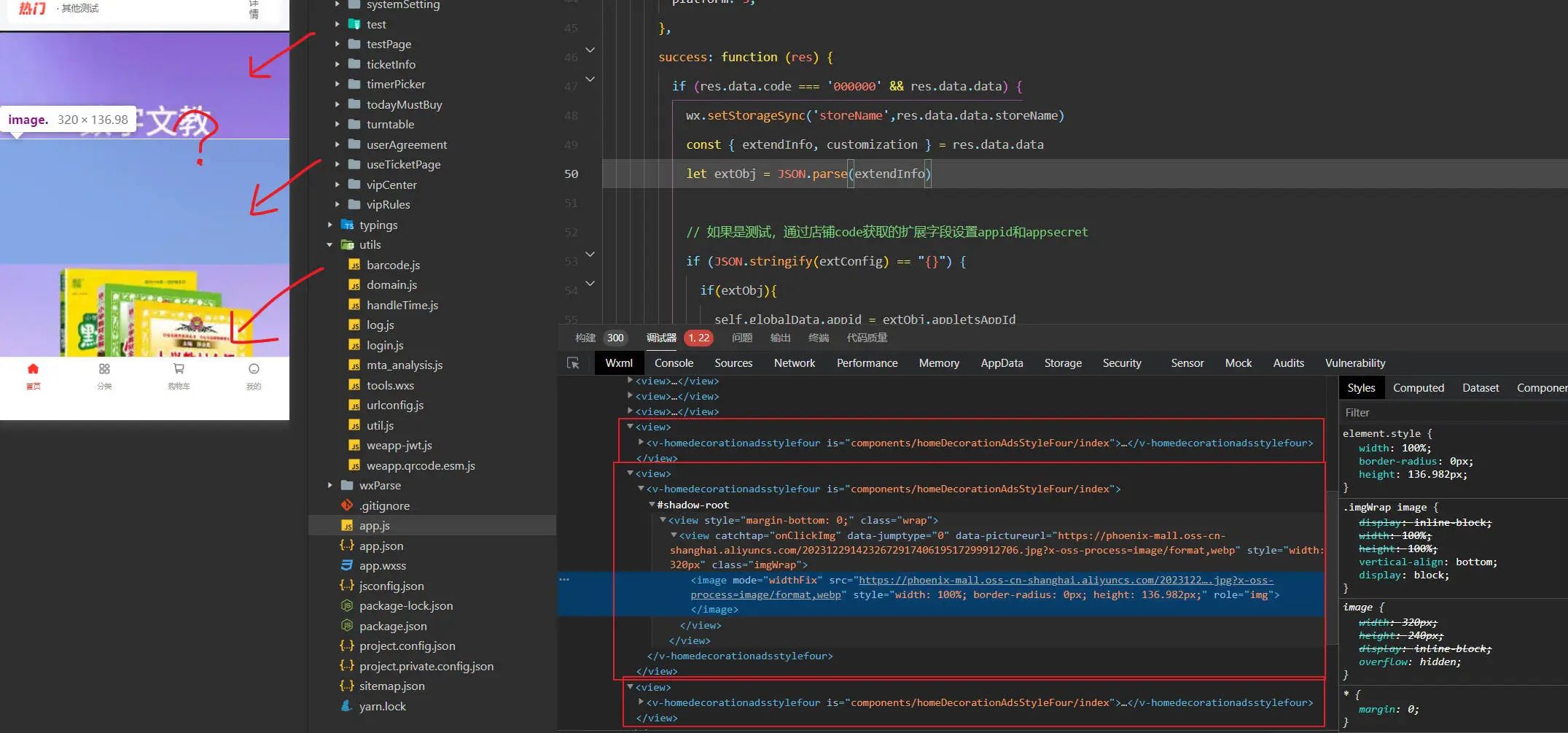Activate the element picker icon beside Wxml tab

(573, 363)
